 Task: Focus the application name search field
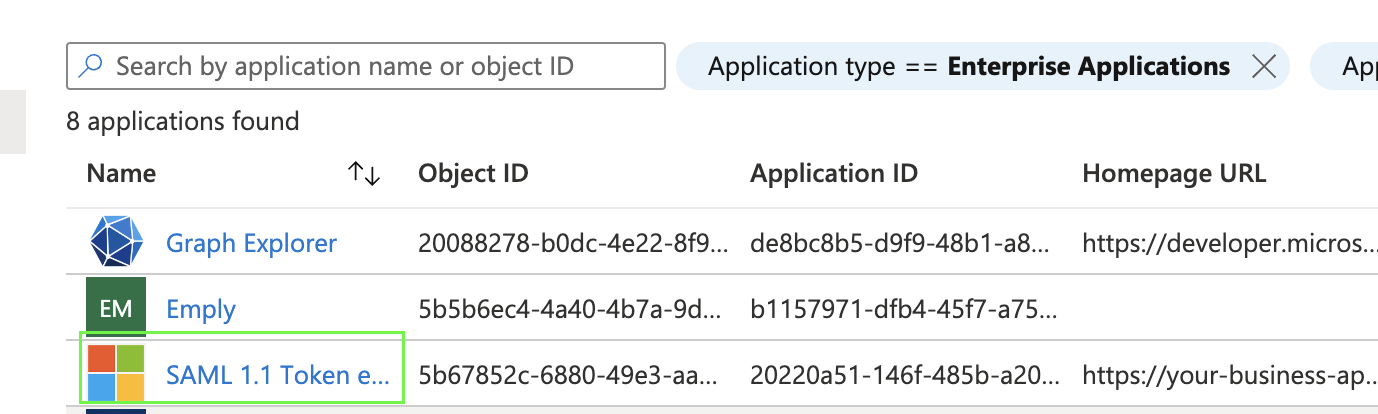[380, 67]
